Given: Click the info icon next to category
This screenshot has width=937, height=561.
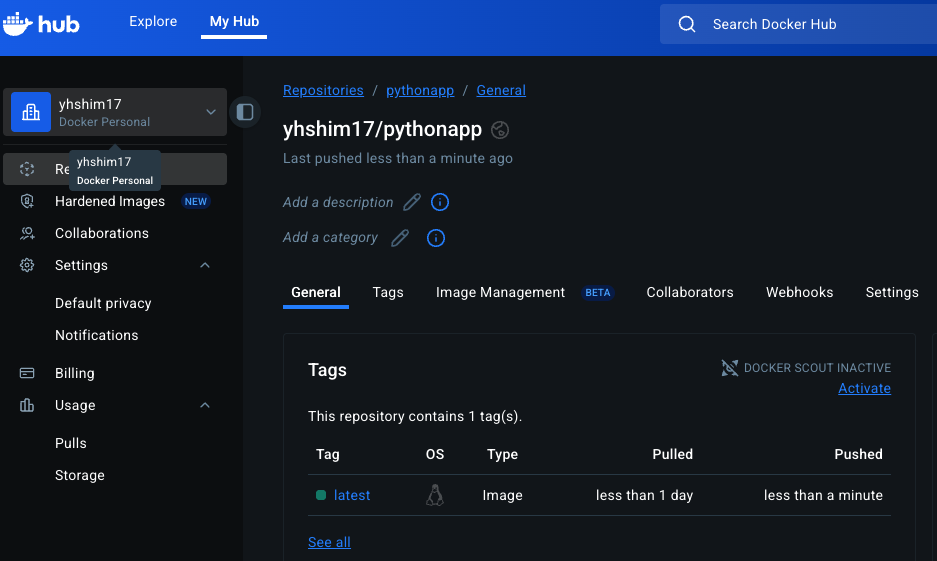Looking at the screenshot, I should pos(436,238).
